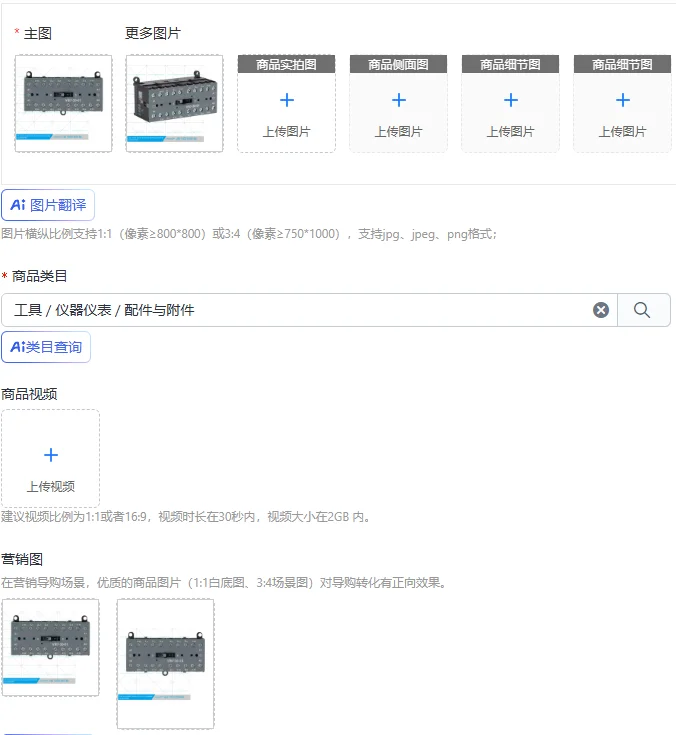
Task: Click the plus icon in last 商品细节图 slot
Action: pyautogui.click(x=623, y=100)
